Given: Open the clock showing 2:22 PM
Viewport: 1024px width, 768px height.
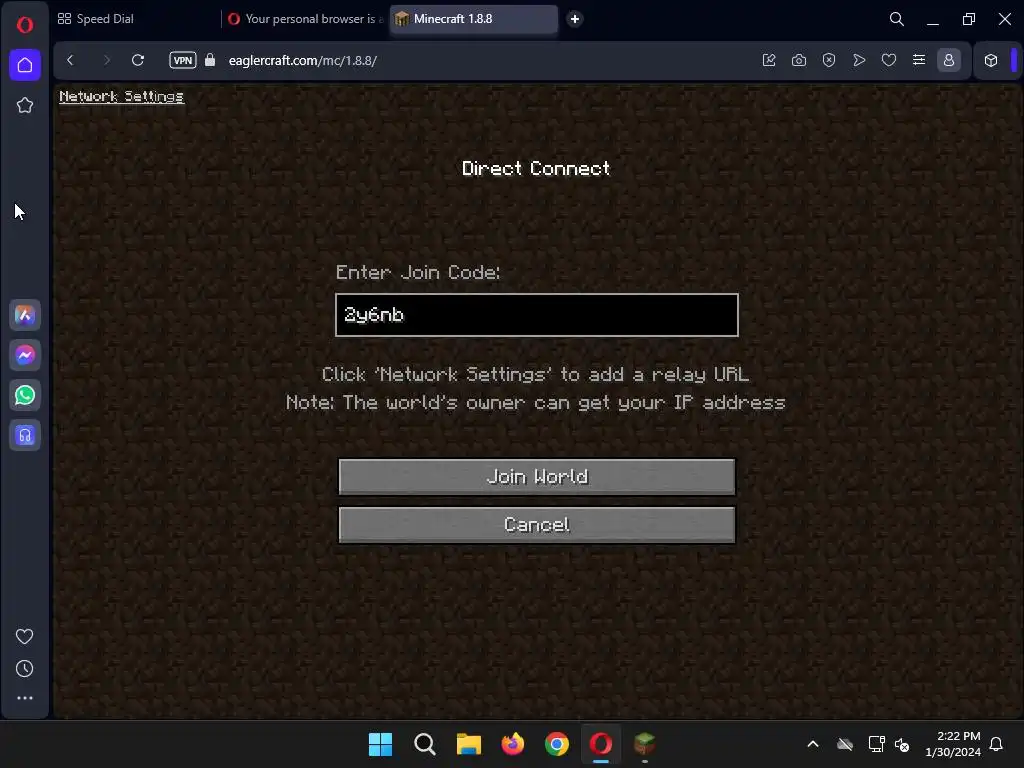Looking at the screenshot, I should [x=953, y=744].
